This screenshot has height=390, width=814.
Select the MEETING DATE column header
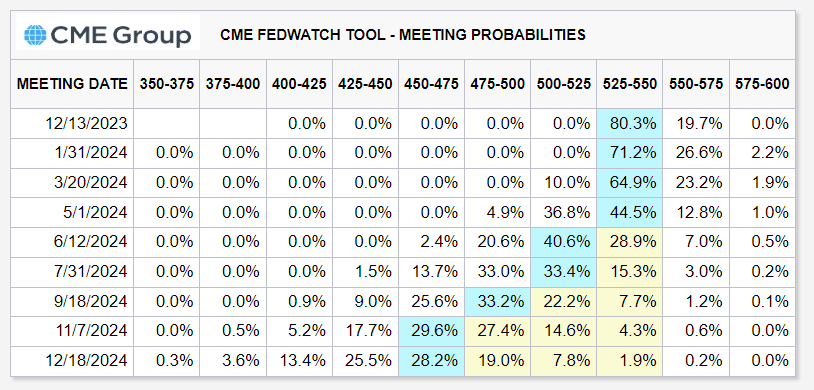(x=72, y=84)
